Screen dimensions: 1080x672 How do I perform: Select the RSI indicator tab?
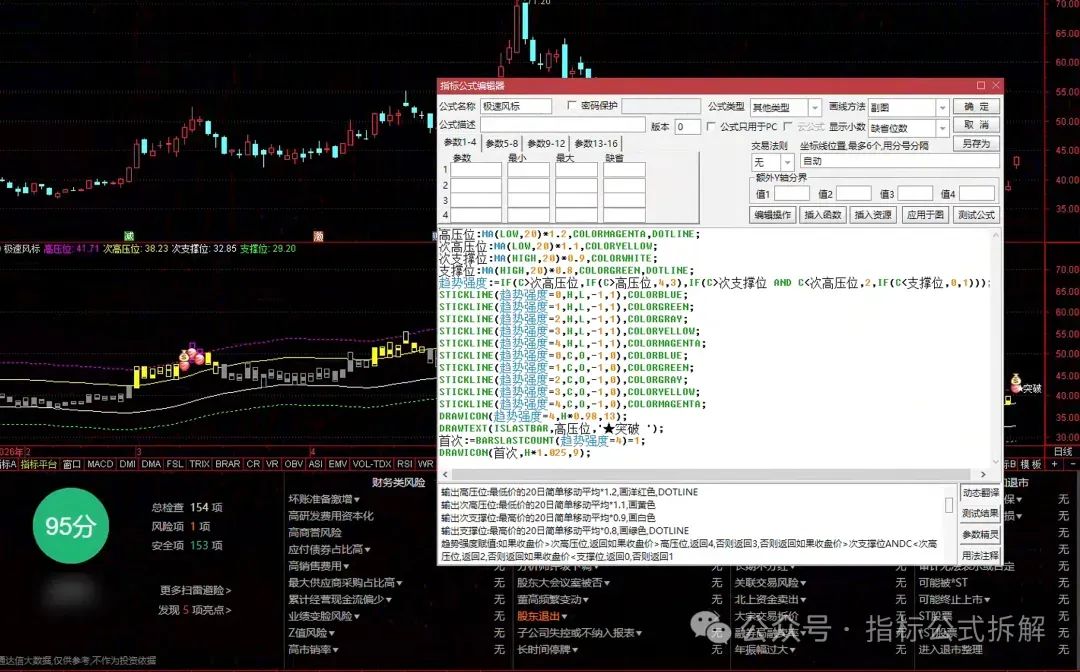point(404,464)
